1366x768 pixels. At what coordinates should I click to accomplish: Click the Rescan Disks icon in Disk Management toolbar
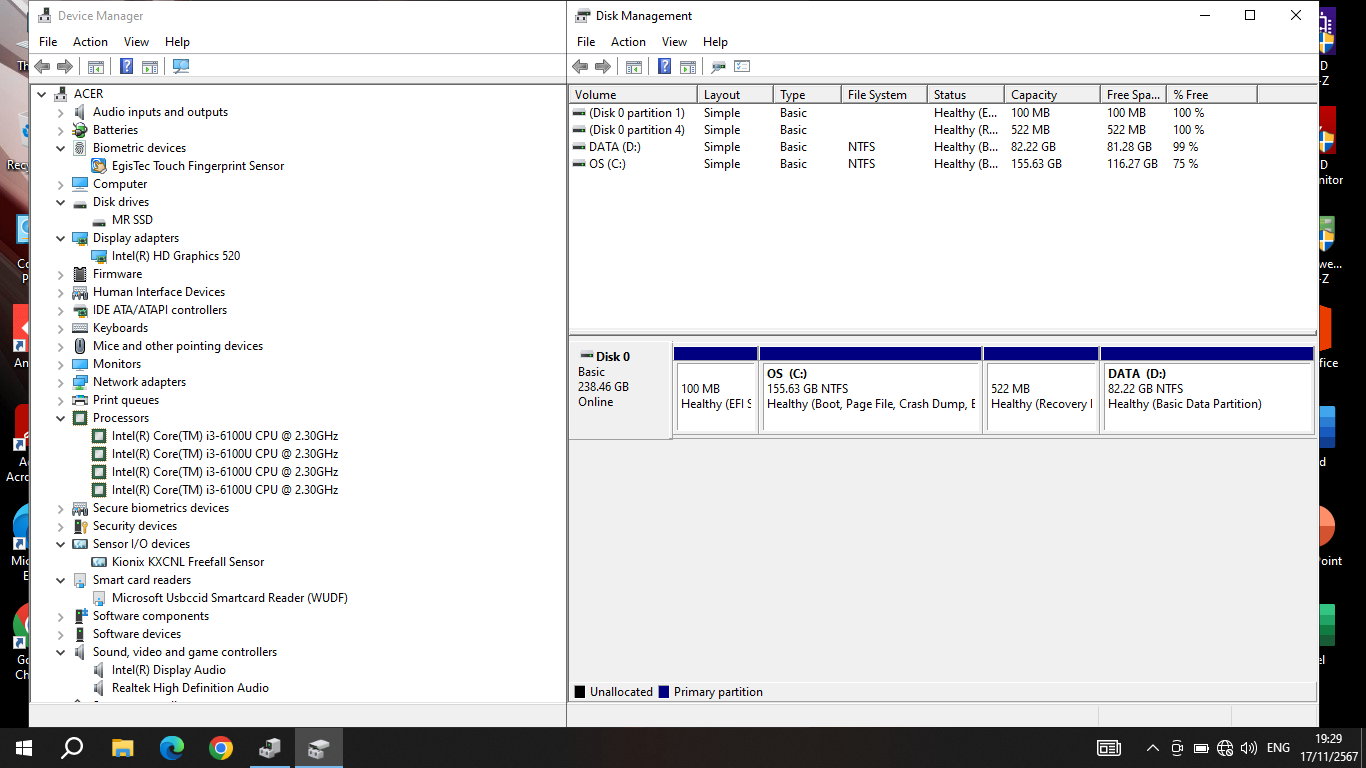718,67
